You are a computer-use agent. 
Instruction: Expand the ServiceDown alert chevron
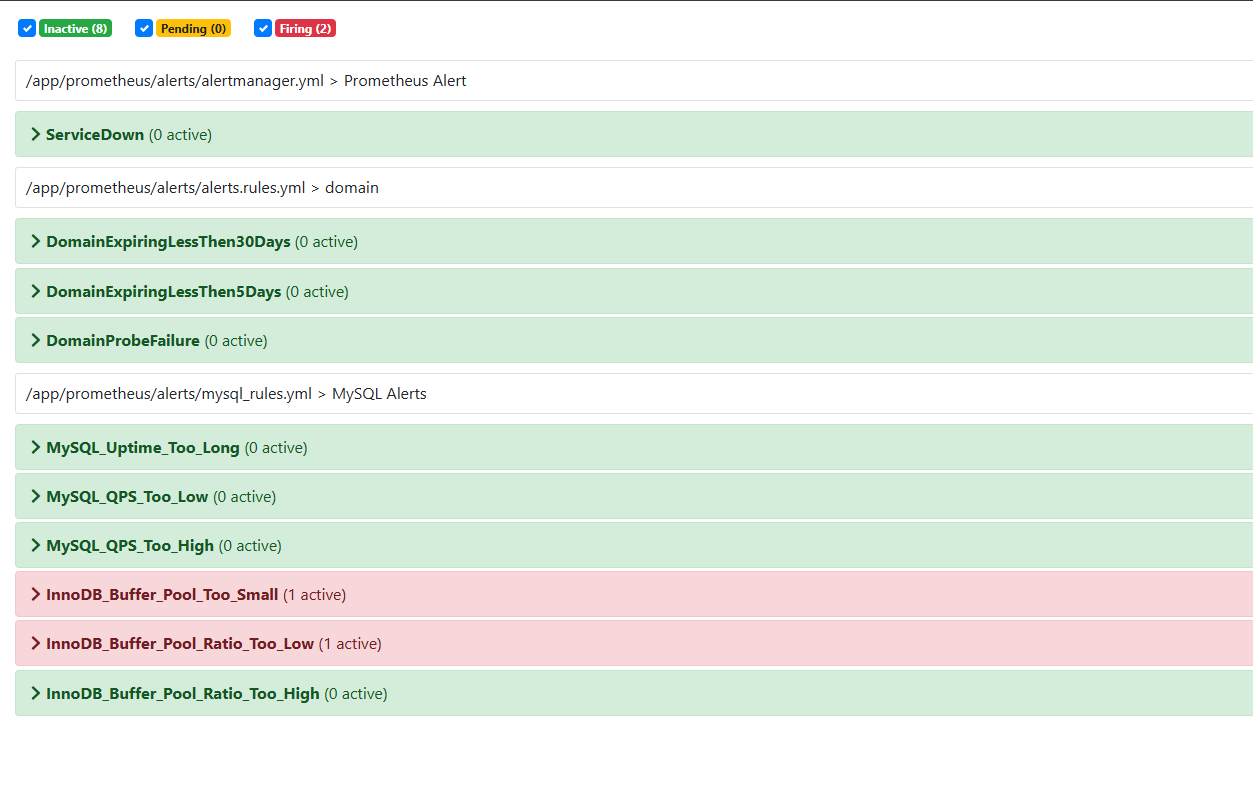point(36,134)
